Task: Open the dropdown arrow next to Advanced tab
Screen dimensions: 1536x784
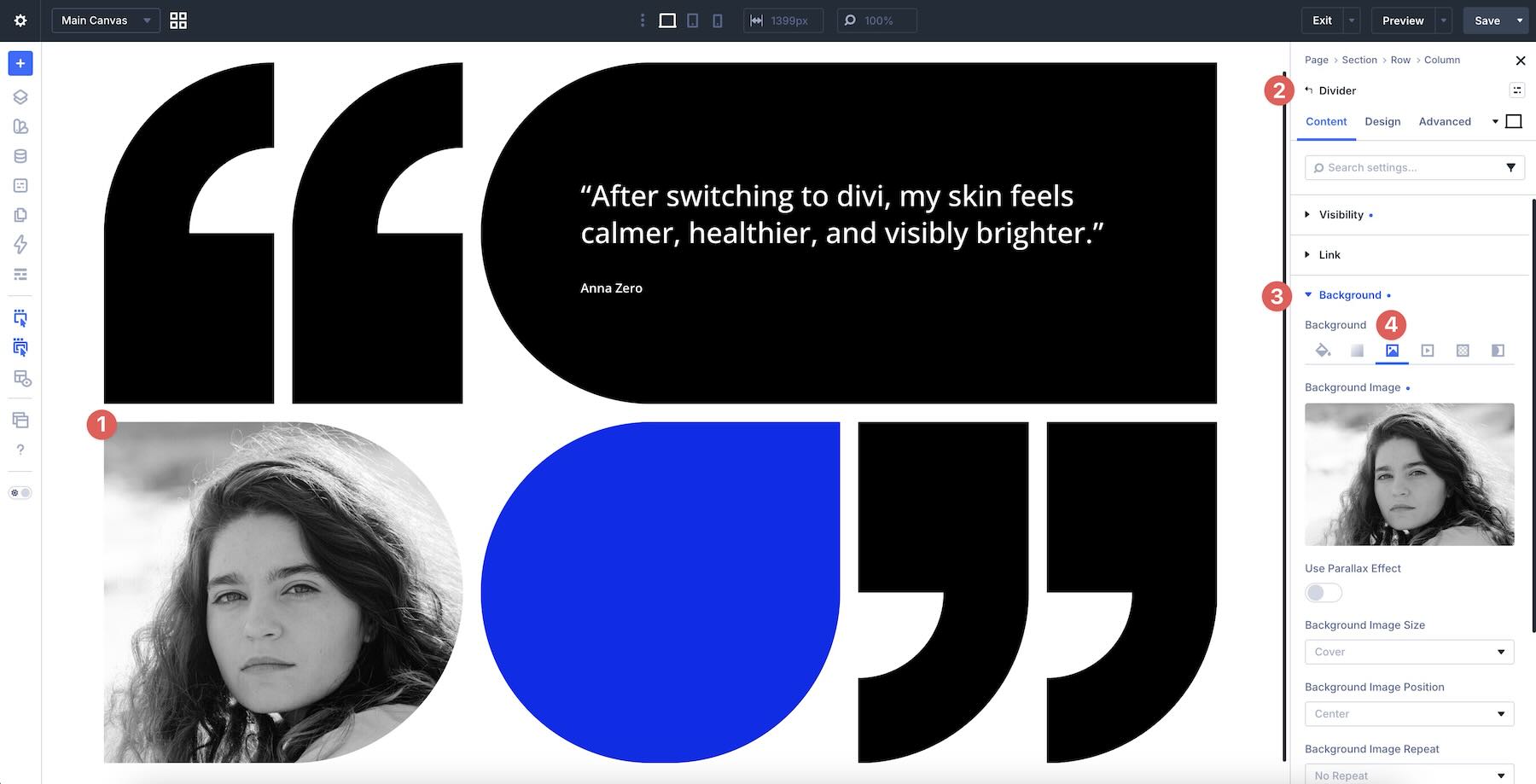Action: (1495, 122)
